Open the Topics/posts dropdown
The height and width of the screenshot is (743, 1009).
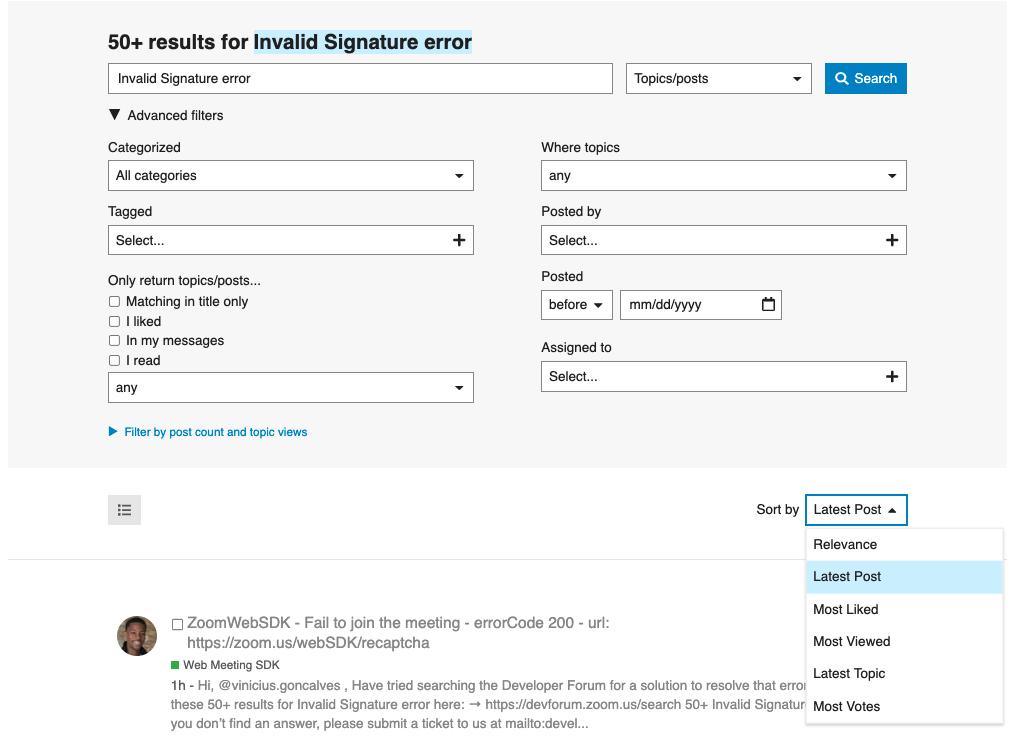718,79
